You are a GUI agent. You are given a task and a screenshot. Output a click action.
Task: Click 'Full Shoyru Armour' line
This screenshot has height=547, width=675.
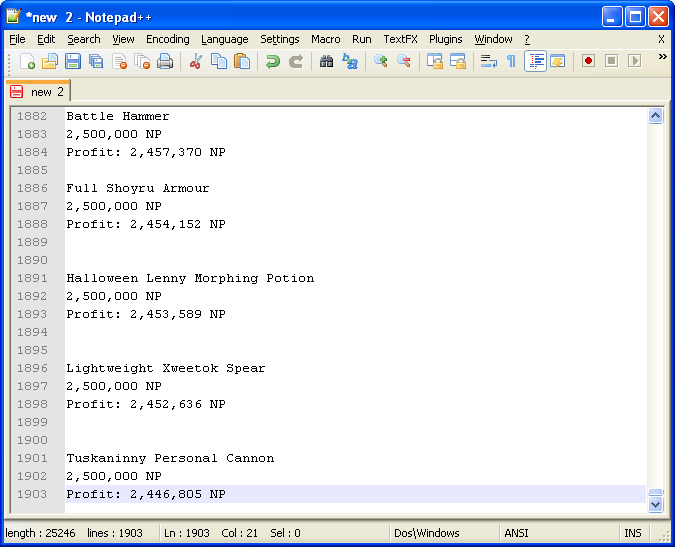coord(138,188)
